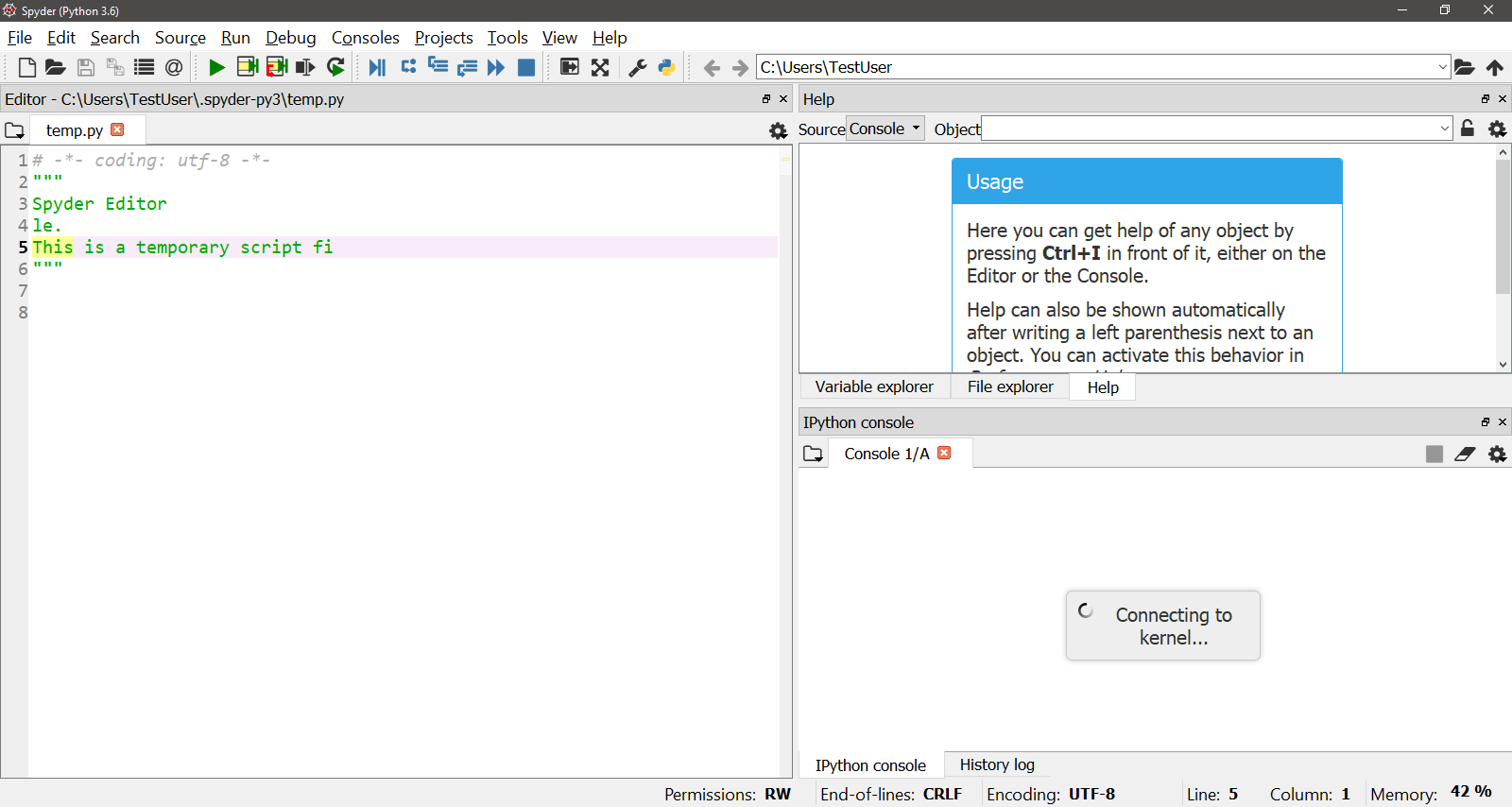The width and height of the screenshot is (1512, 807).
Task: Toggle the Help lock icon
Action: coord(1468,128)
